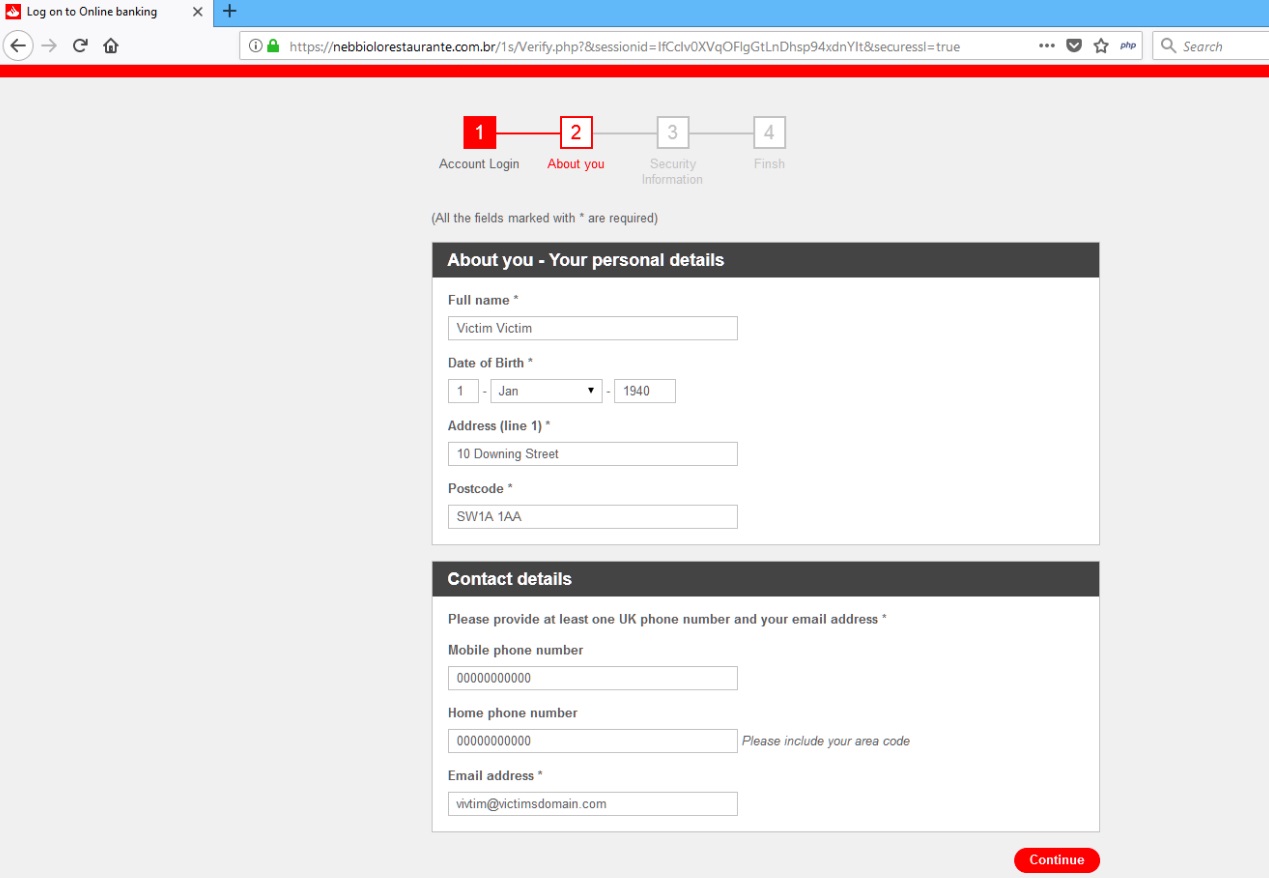Image resolution: width=1269 pixels, height=878 pixels.
Task: Click the browser Back arrow button
Action: [x=19, y=46]
